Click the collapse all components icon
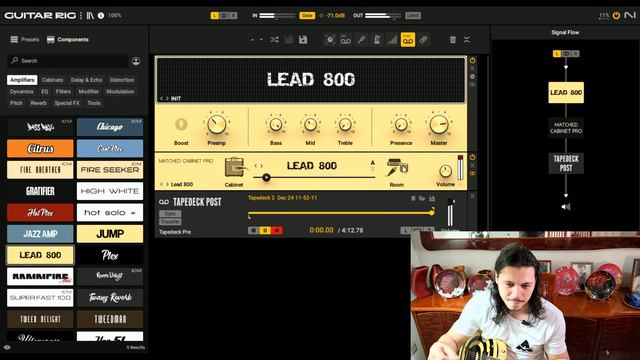This screenshot has width=640, height=360. [467, 40]
